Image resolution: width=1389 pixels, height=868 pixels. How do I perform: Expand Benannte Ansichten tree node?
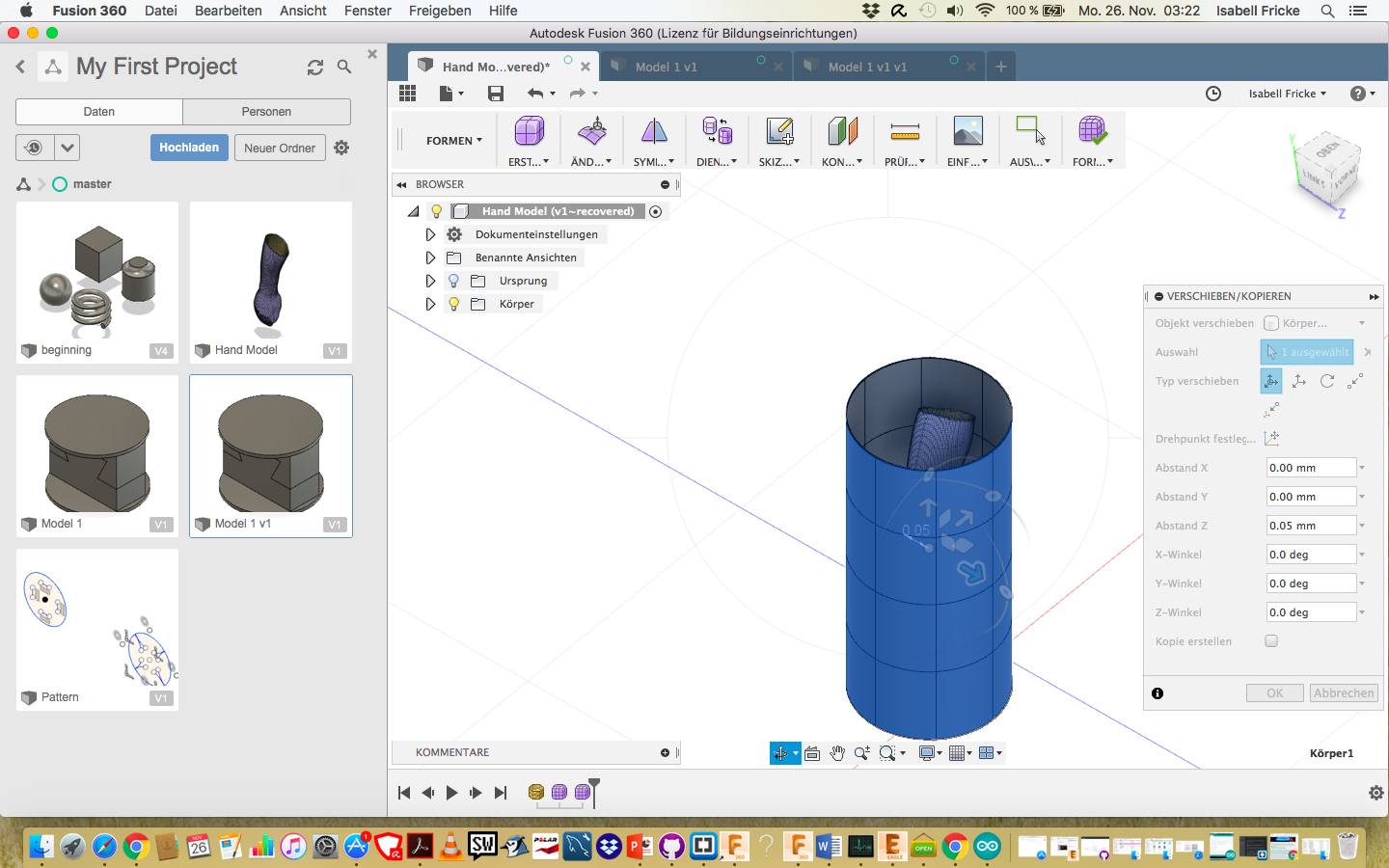click(430, 258)
